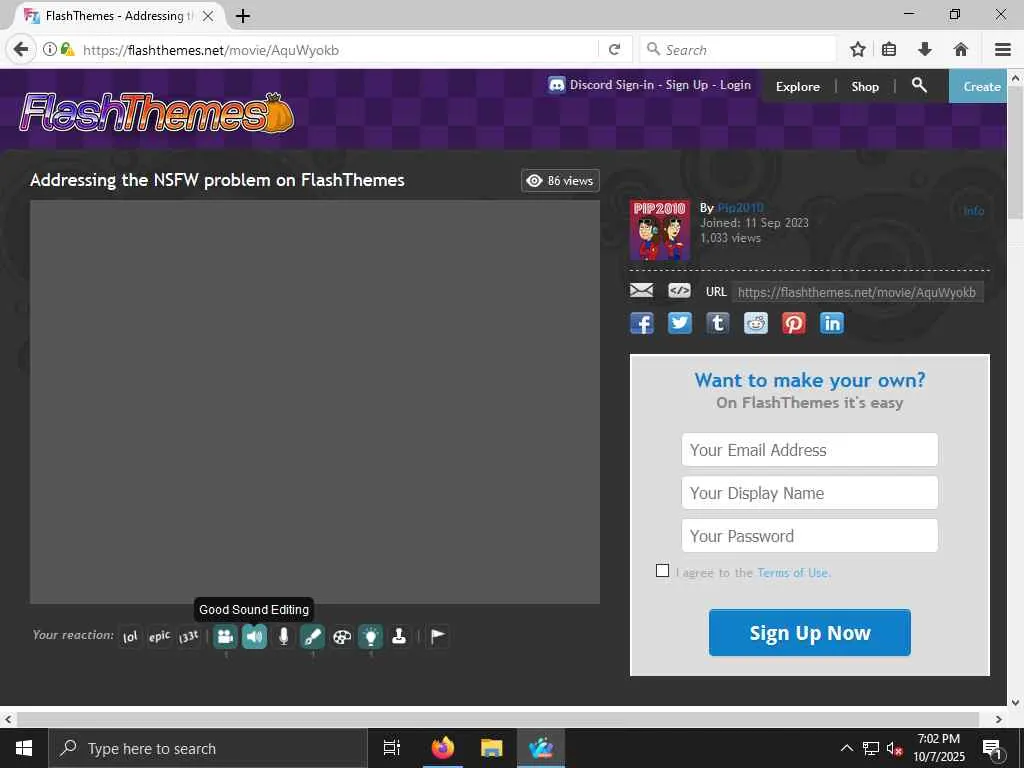Share the movie via envelope email icon
This screenshot has height=768, width=1024.
(641, 290)
